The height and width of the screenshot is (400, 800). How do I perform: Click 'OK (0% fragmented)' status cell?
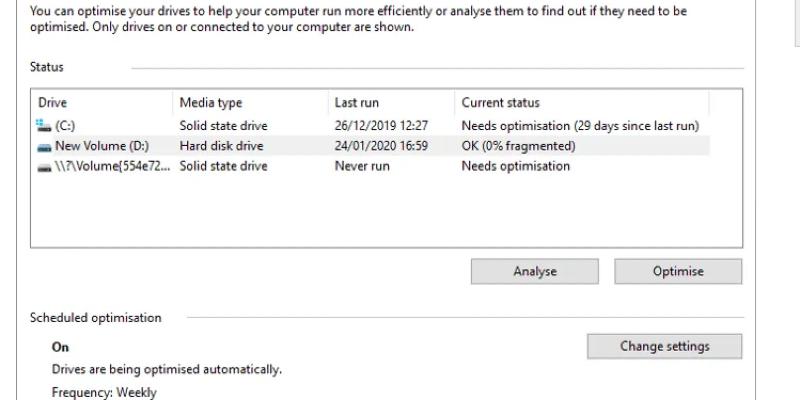(518, 146)
